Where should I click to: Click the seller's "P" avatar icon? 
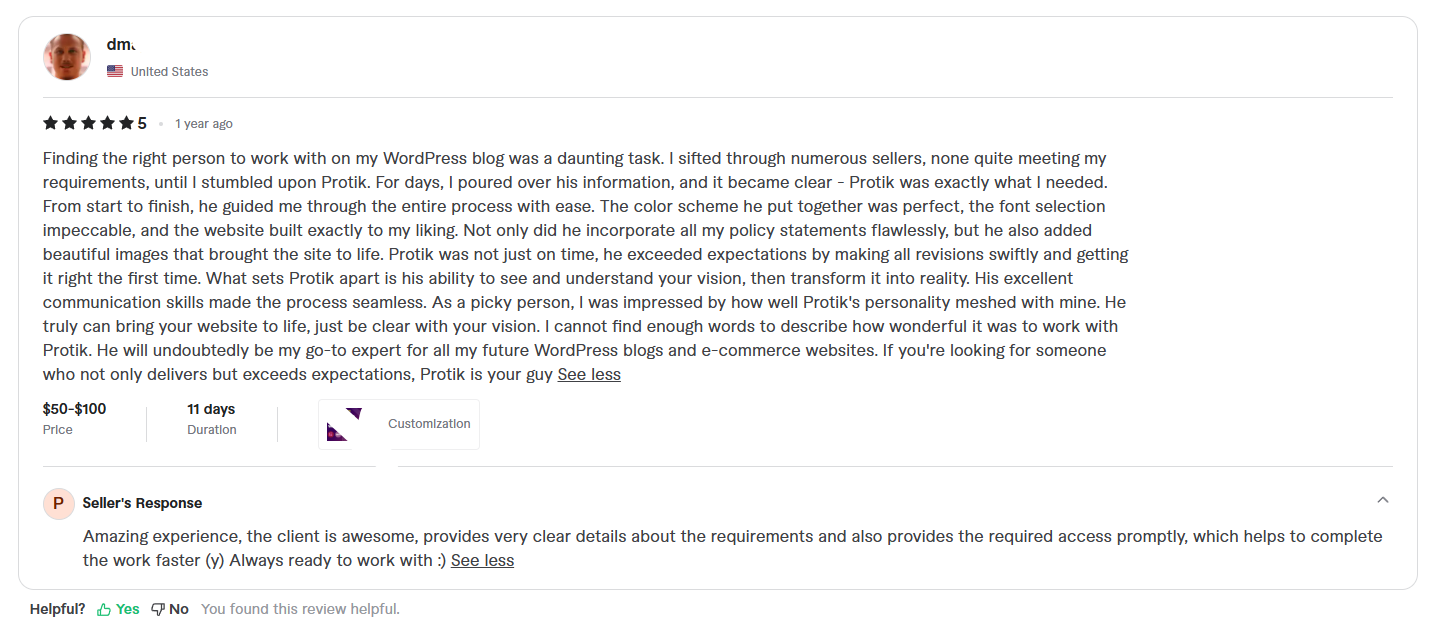coord(59,503)
